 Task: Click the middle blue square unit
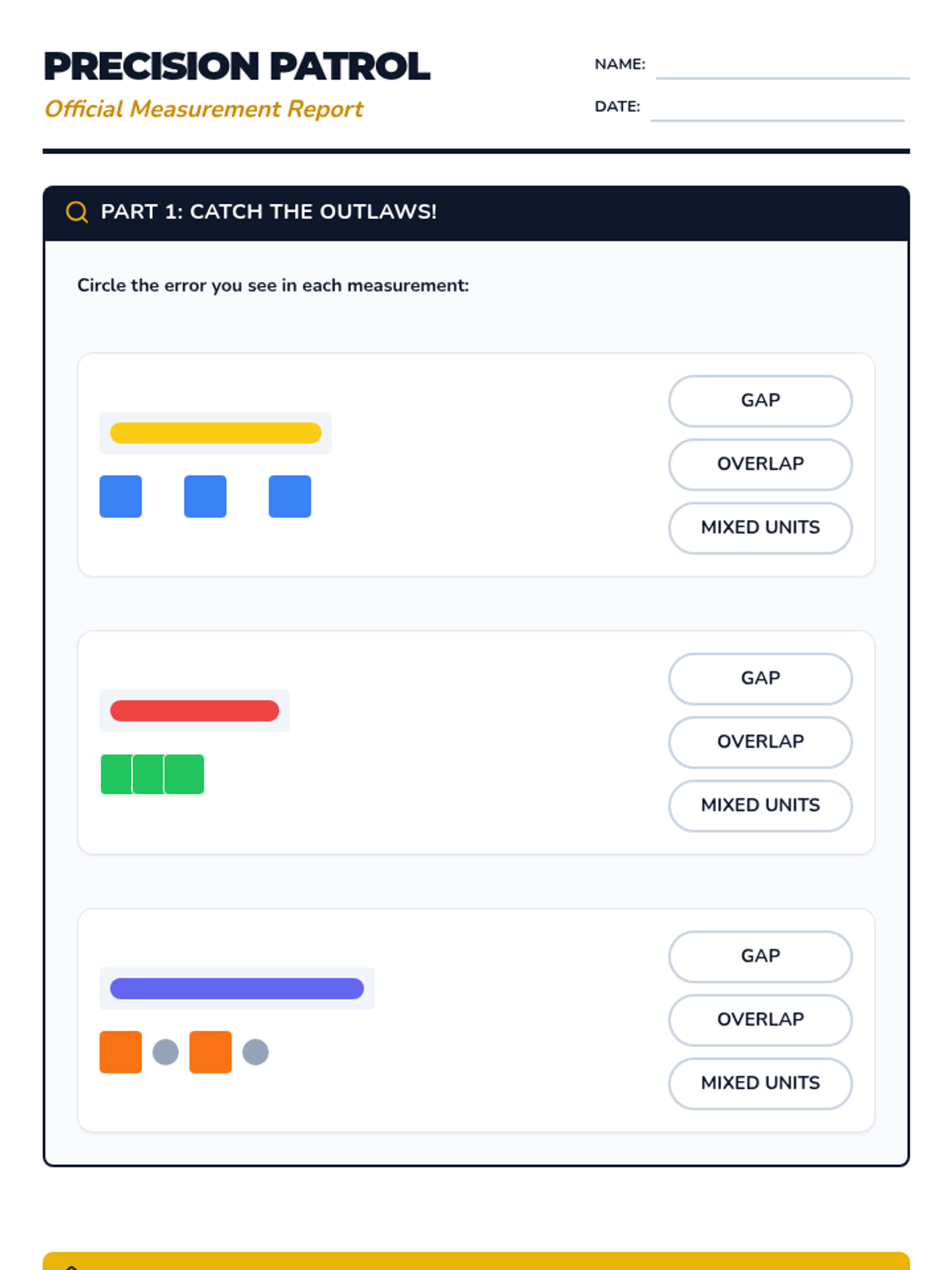point(205,496)
